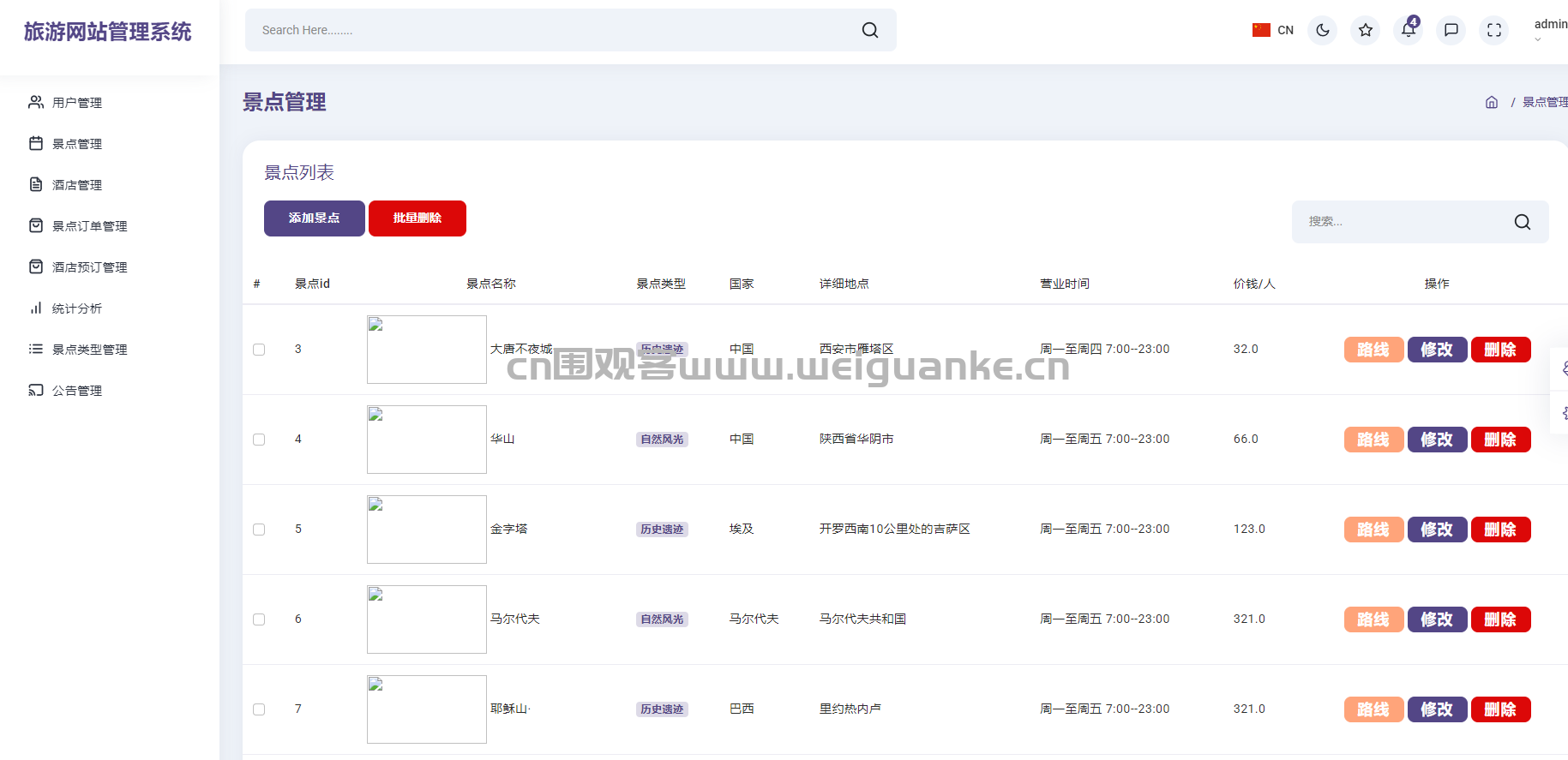
Task: Open the chat messages icon
Action: click(x=1451, y=31)
